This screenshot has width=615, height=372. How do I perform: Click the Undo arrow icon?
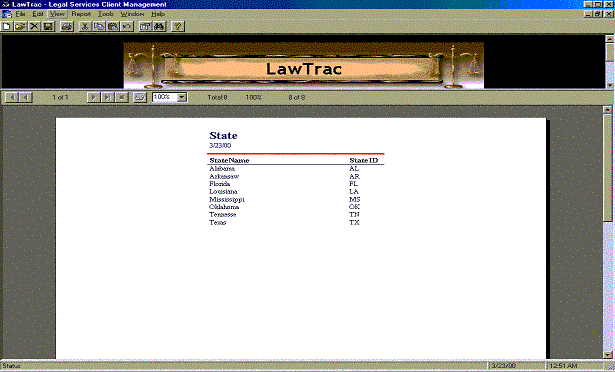point(127,26)
